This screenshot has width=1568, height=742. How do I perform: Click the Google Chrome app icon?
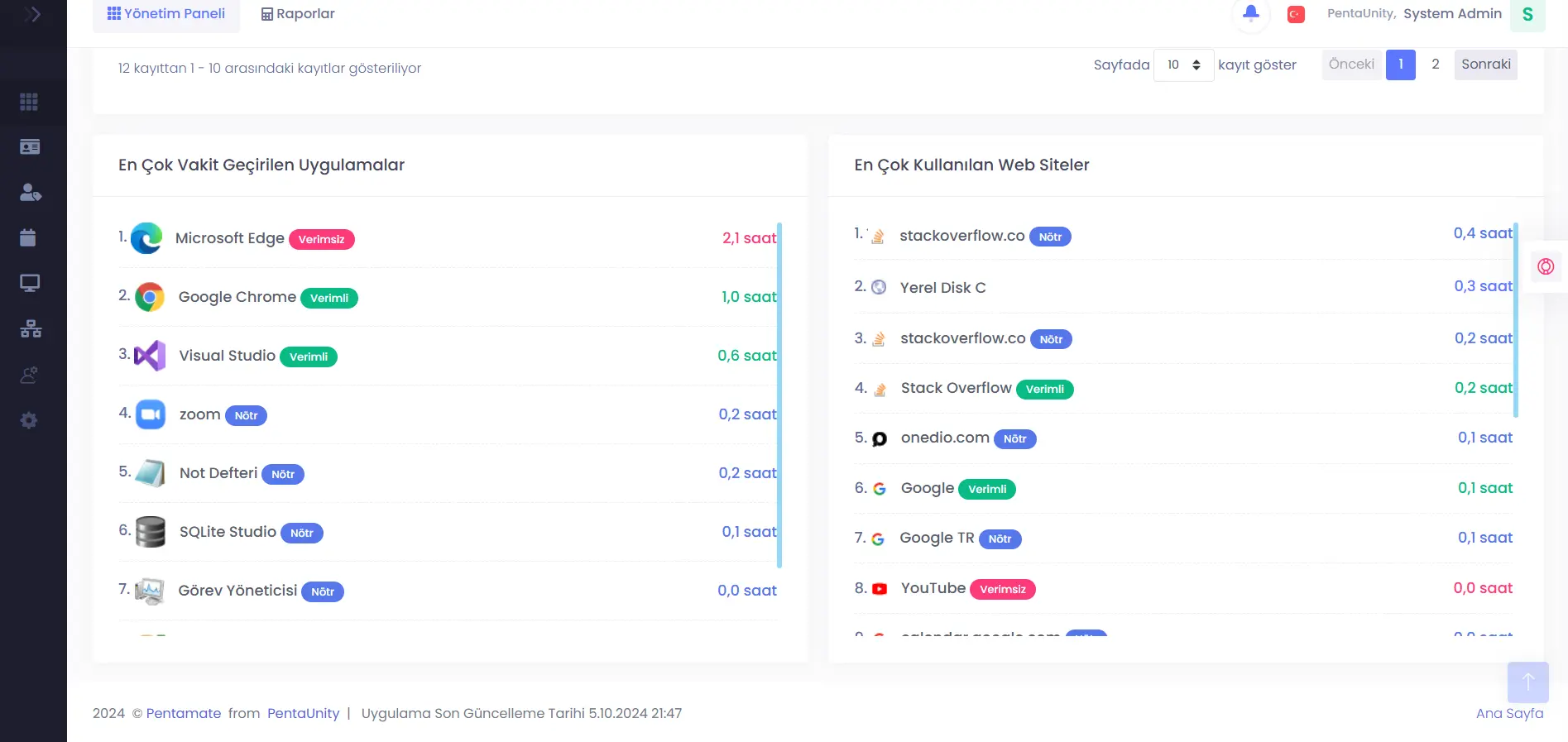(150, 297)
